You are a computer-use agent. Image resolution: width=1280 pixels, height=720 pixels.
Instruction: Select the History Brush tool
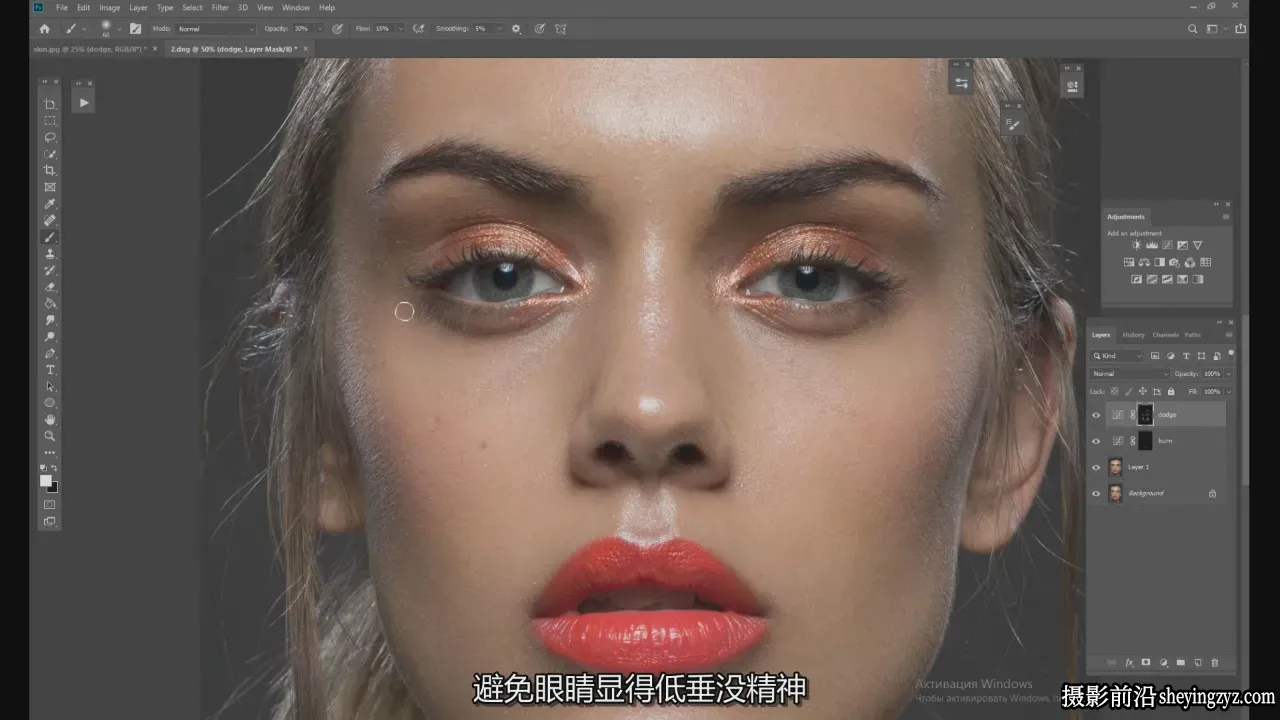point(50,270)
